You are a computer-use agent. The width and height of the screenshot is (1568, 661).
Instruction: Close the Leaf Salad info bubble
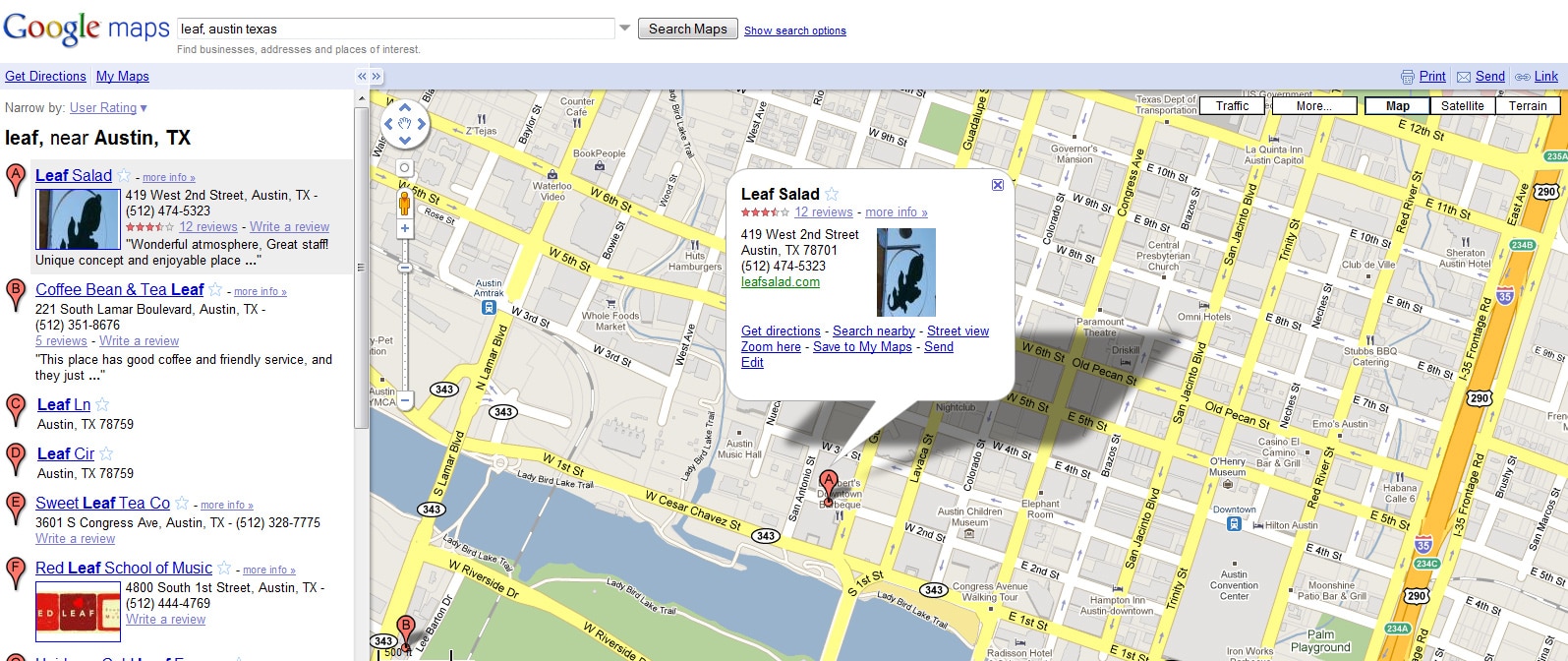point(997,185)
